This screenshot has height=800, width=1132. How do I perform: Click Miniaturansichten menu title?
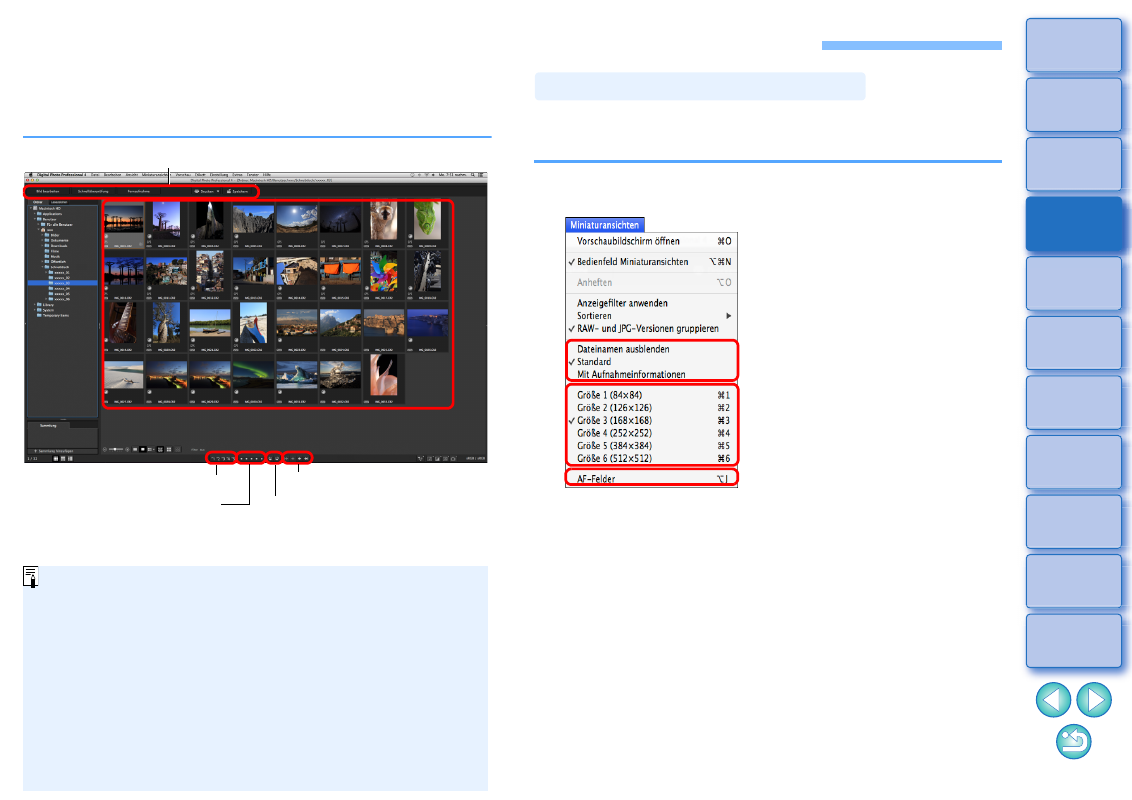point(604,225)
